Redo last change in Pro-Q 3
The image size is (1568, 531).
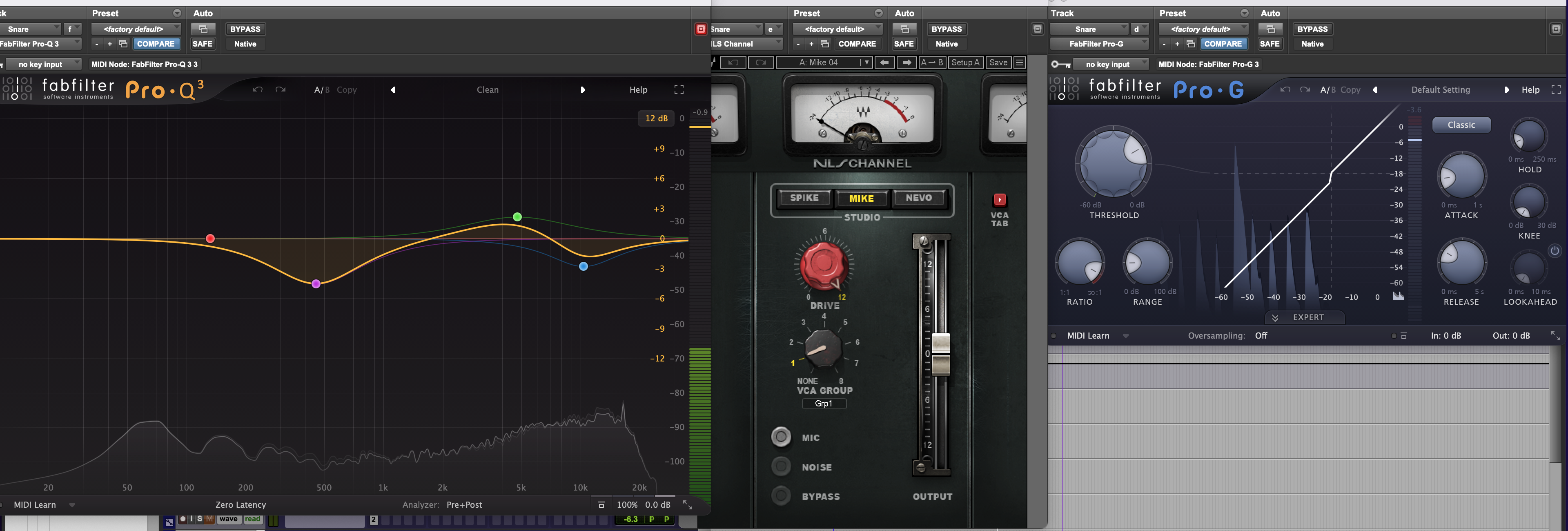[280, 89]
